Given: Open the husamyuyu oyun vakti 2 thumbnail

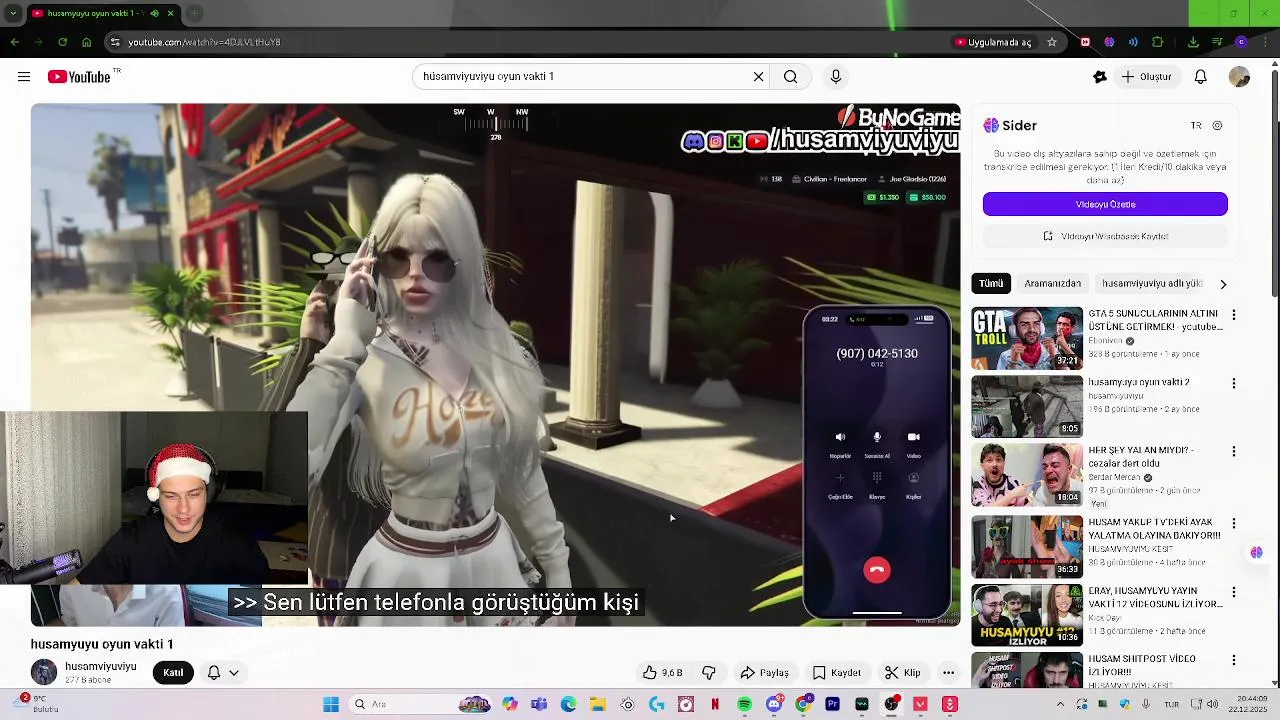Looking at the screenshot, I should coord(1027,406).
